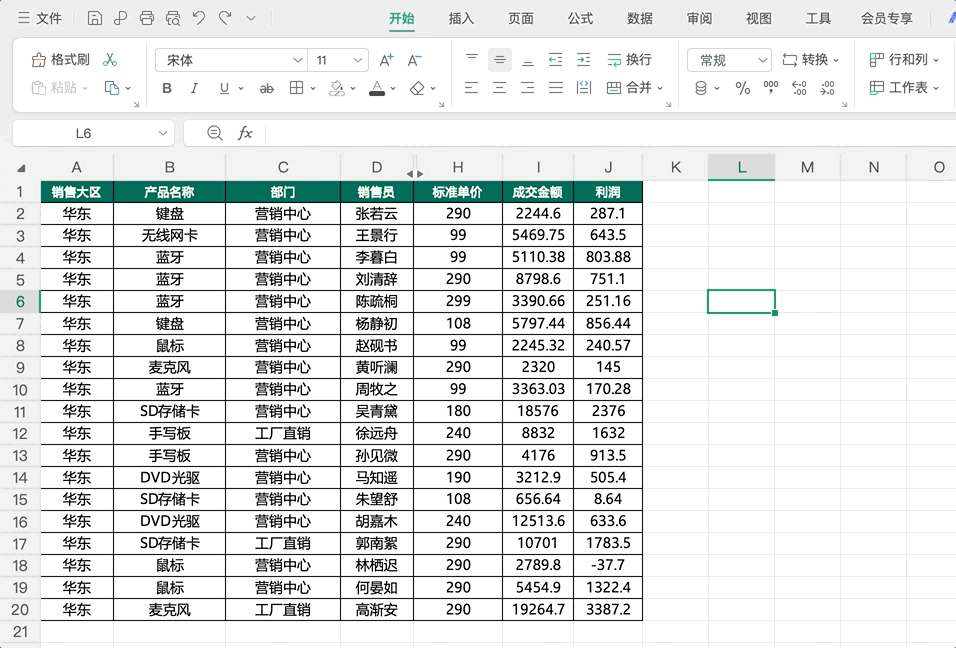956x648 pixels.
Task: Switch to the 审阅 Review tab
Action: click(699, 18)
